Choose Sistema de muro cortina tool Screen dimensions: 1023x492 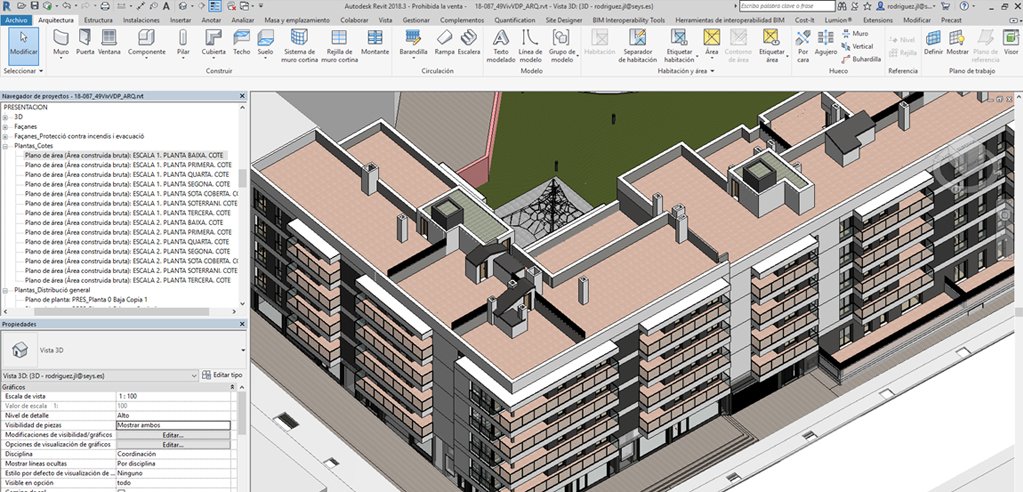point(299,46)
